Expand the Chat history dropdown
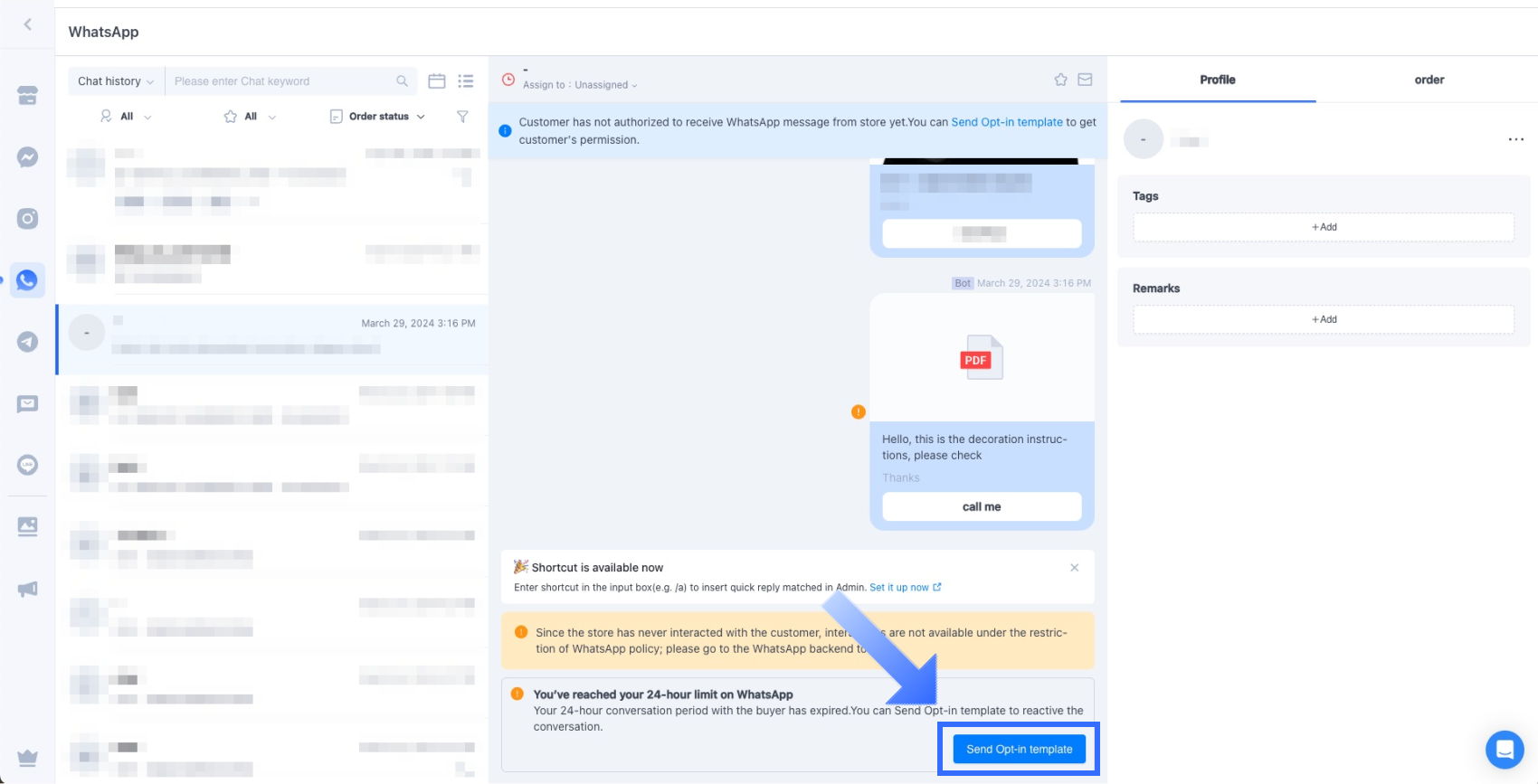Screen dimensions: 1538x784 click(117, 81)
